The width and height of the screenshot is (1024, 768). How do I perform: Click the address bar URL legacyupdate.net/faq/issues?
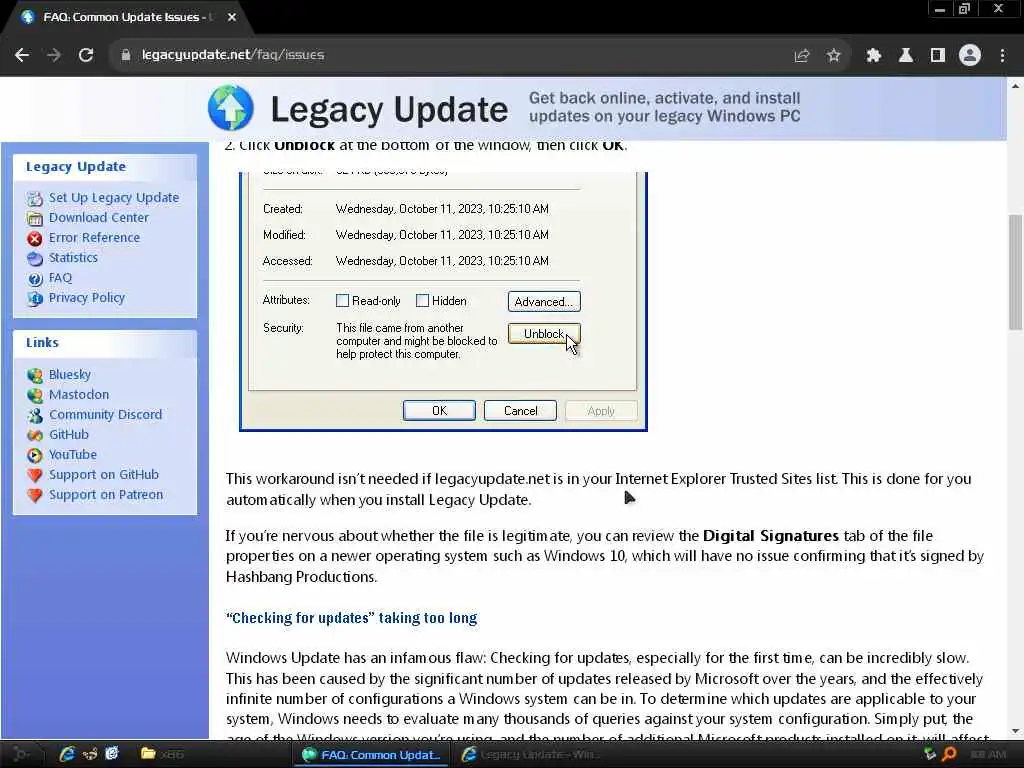tap(232, 55)
